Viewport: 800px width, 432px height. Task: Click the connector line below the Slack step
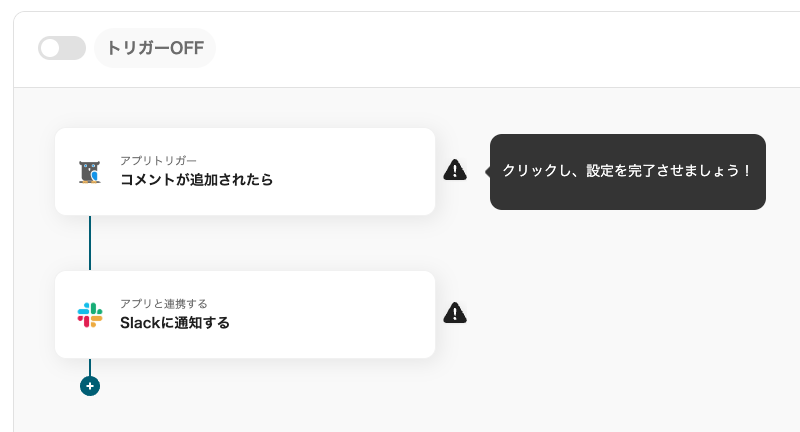90,366
